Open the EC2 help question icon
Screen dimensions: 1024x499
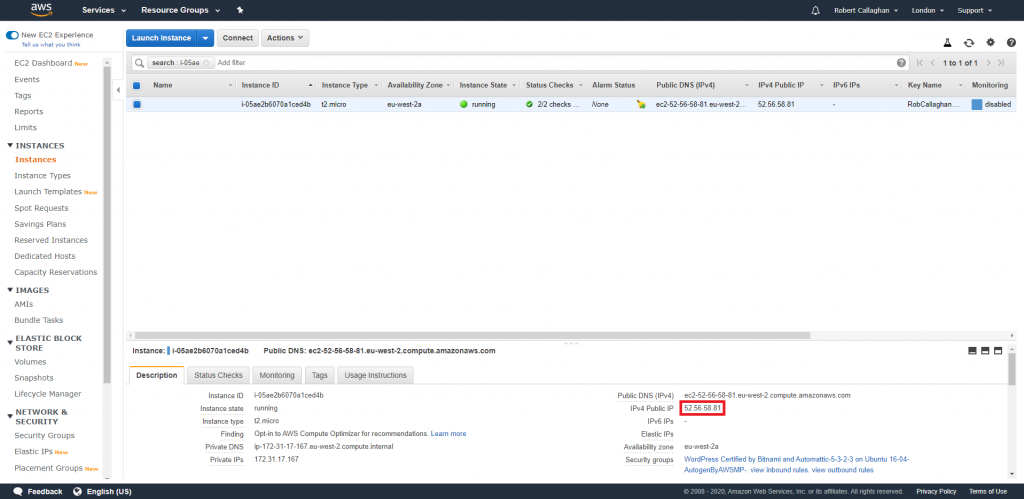(x=1011, y=42)
